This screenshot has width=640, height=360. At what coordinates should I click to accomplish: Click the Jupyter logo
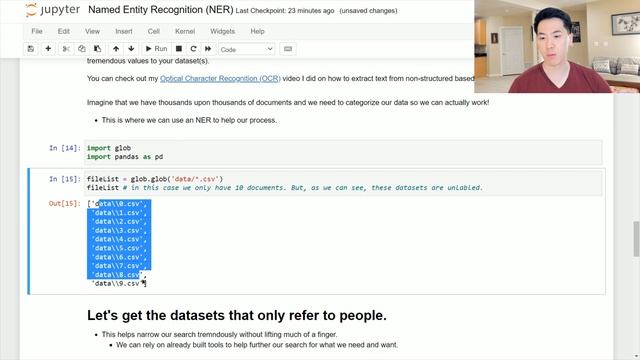click(53, 10)
